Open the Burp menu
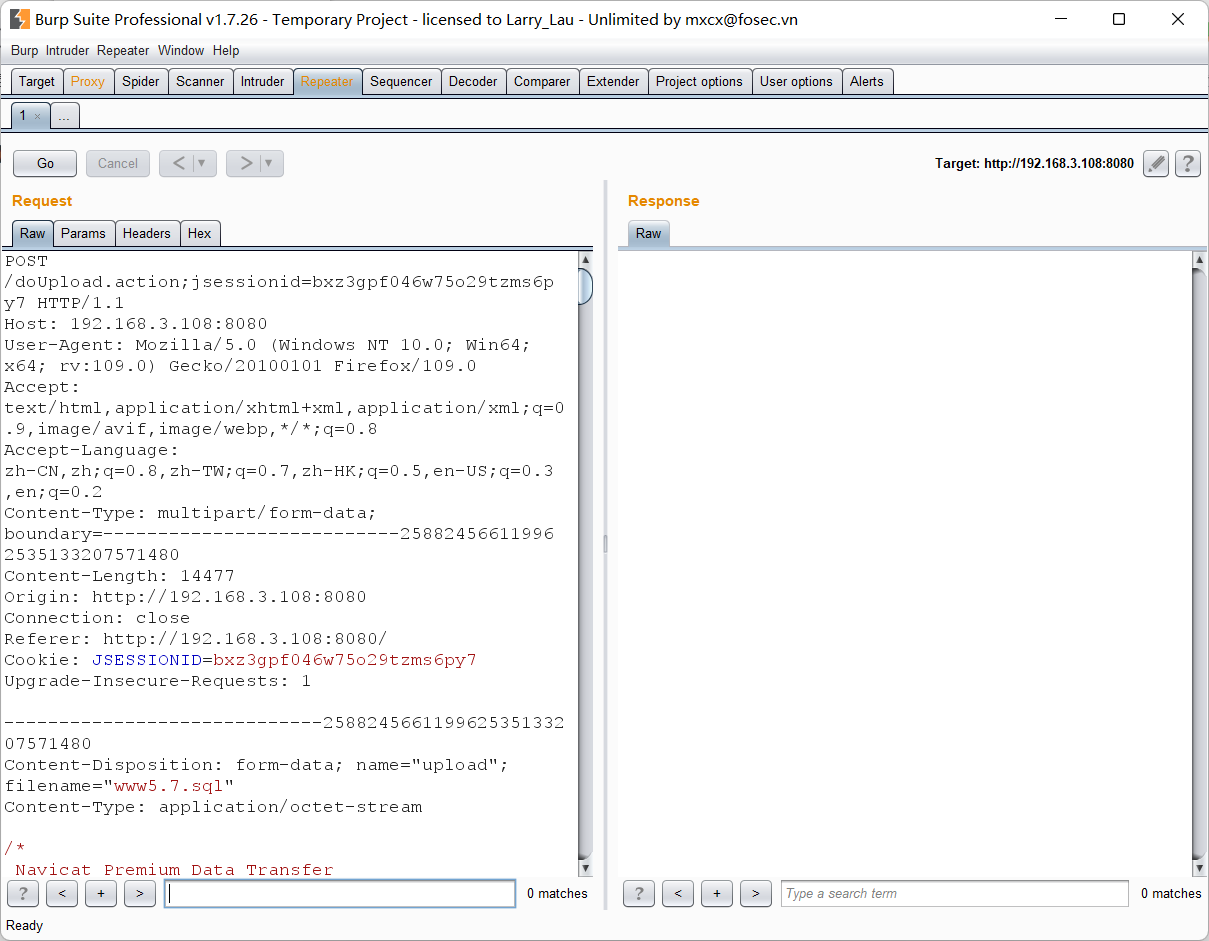Screen dimensions: 1209x941 coord(25,50)
